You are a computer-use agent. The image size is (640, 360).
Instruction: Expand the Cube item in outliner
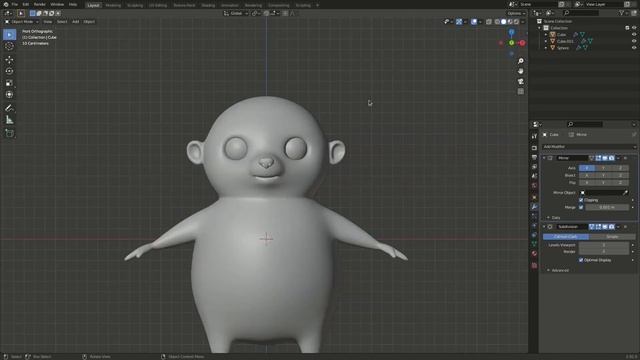(x=546, y=35)
